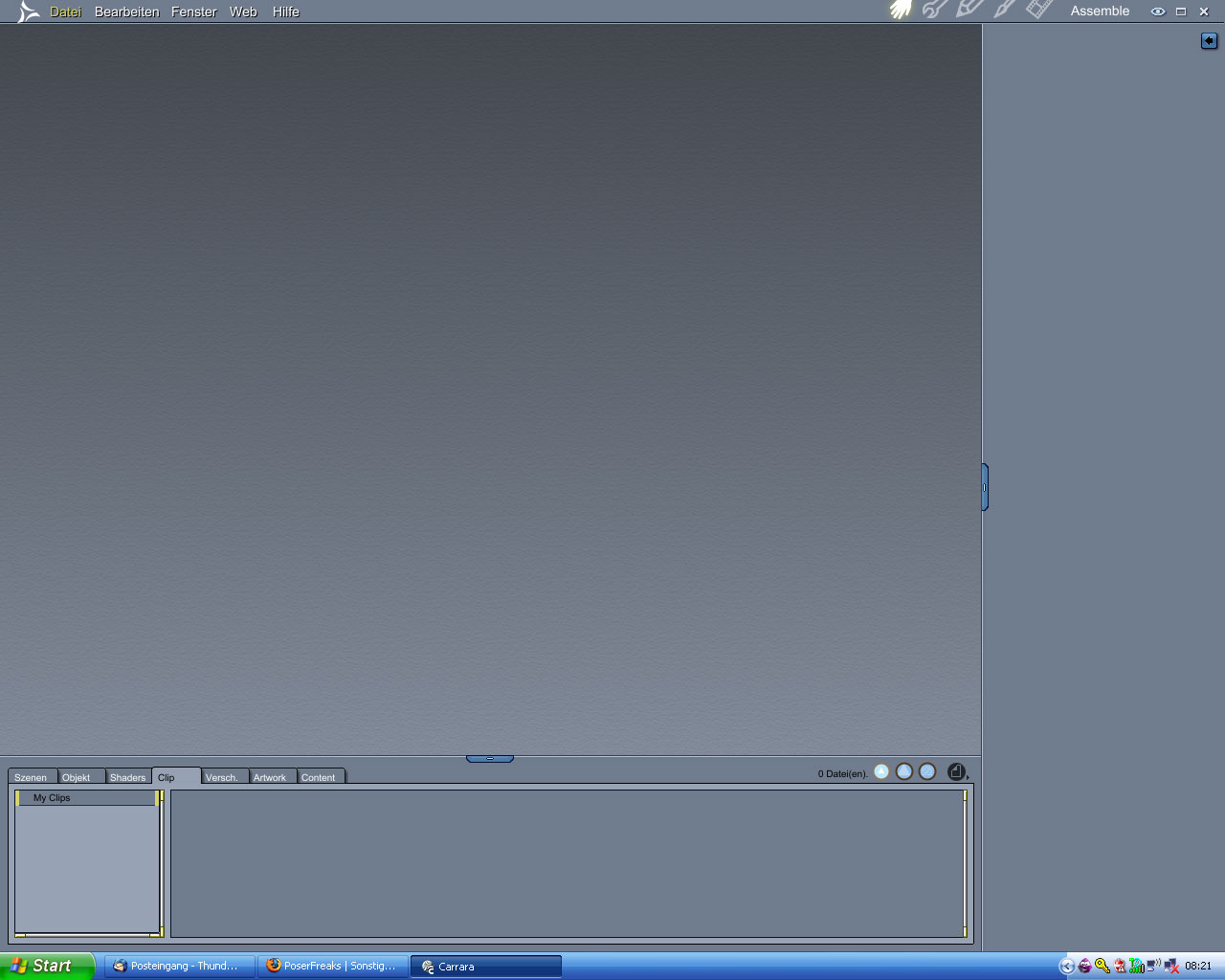Viewport: 1225px width, 980px height.
Task: Open the Hilfe menu
Action: tap(285, 11)
